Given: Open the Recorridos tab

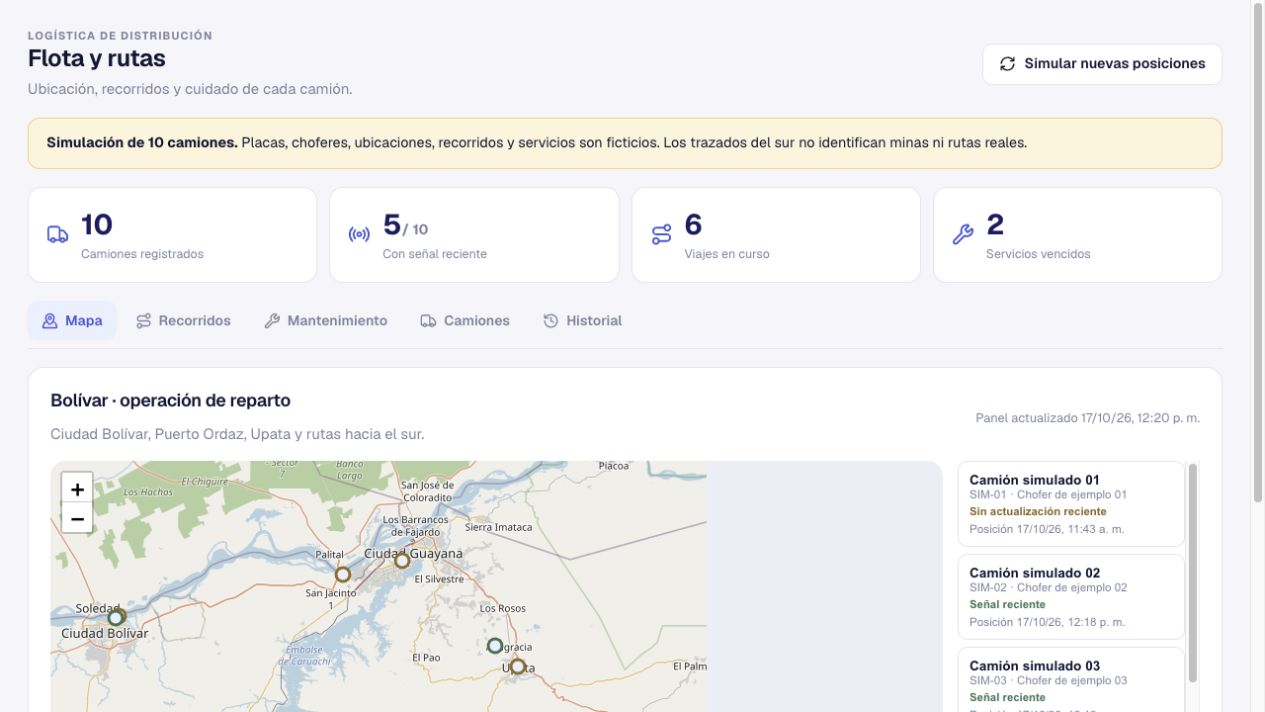Looking at the screenshot, I should pyautogui.click(x=184, y=321).
